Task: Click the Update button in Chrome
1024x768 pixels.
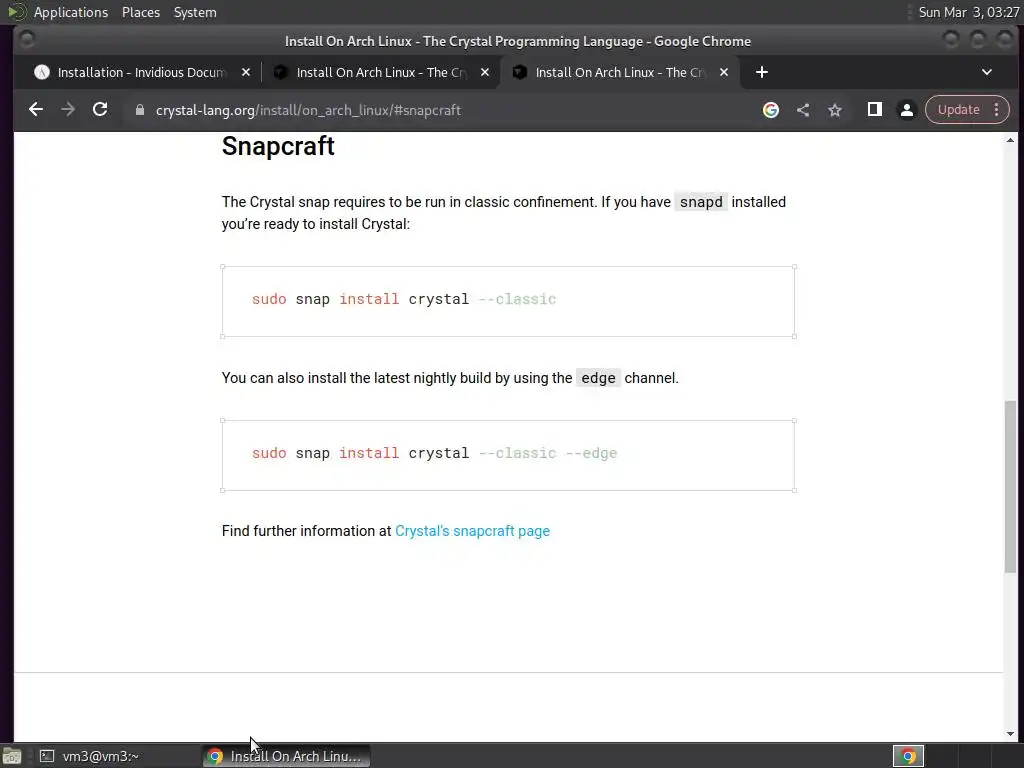Action: 959,110
